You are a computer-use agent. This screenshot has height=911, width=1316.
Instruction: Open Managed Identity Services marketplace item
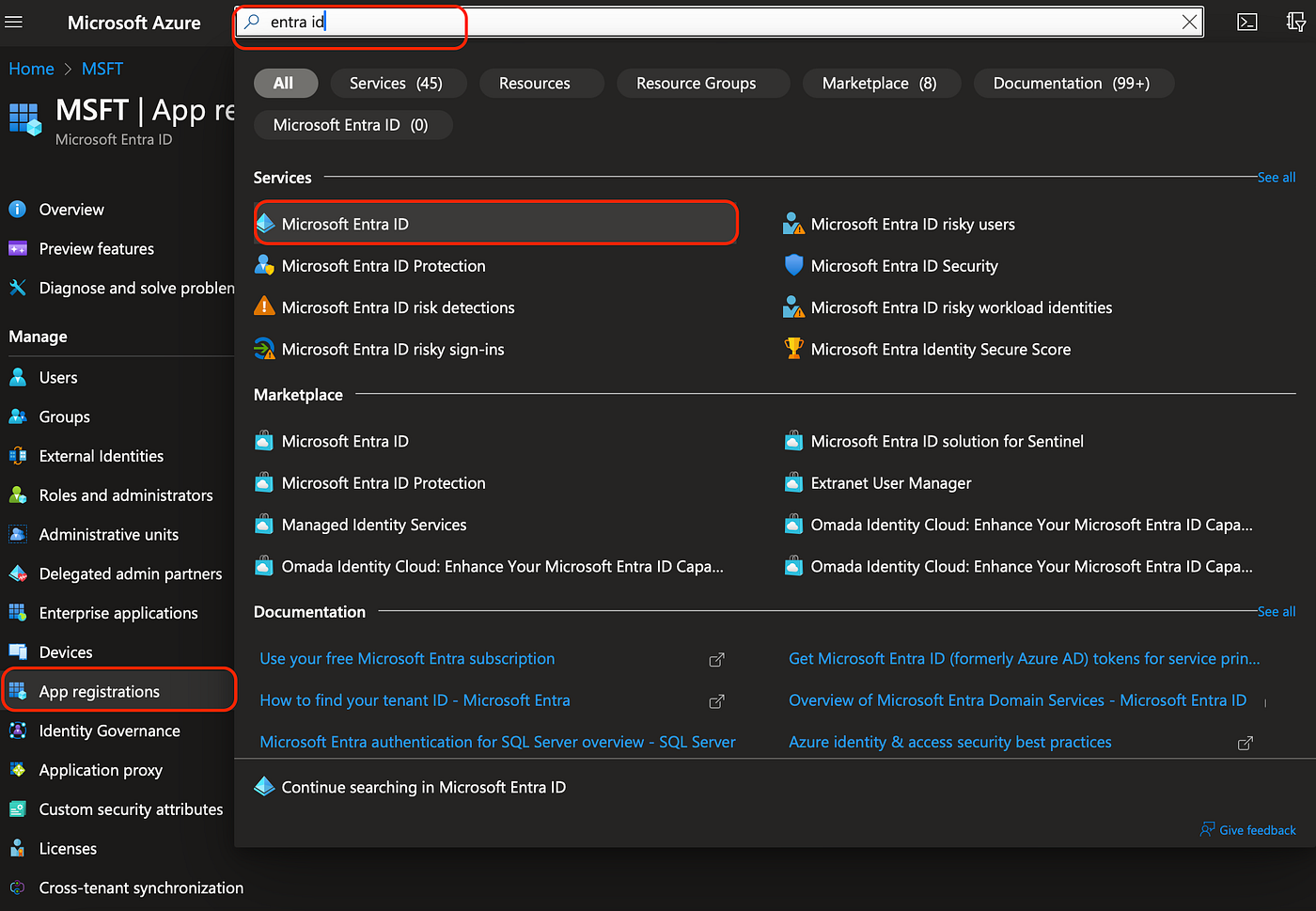[374, 524]
